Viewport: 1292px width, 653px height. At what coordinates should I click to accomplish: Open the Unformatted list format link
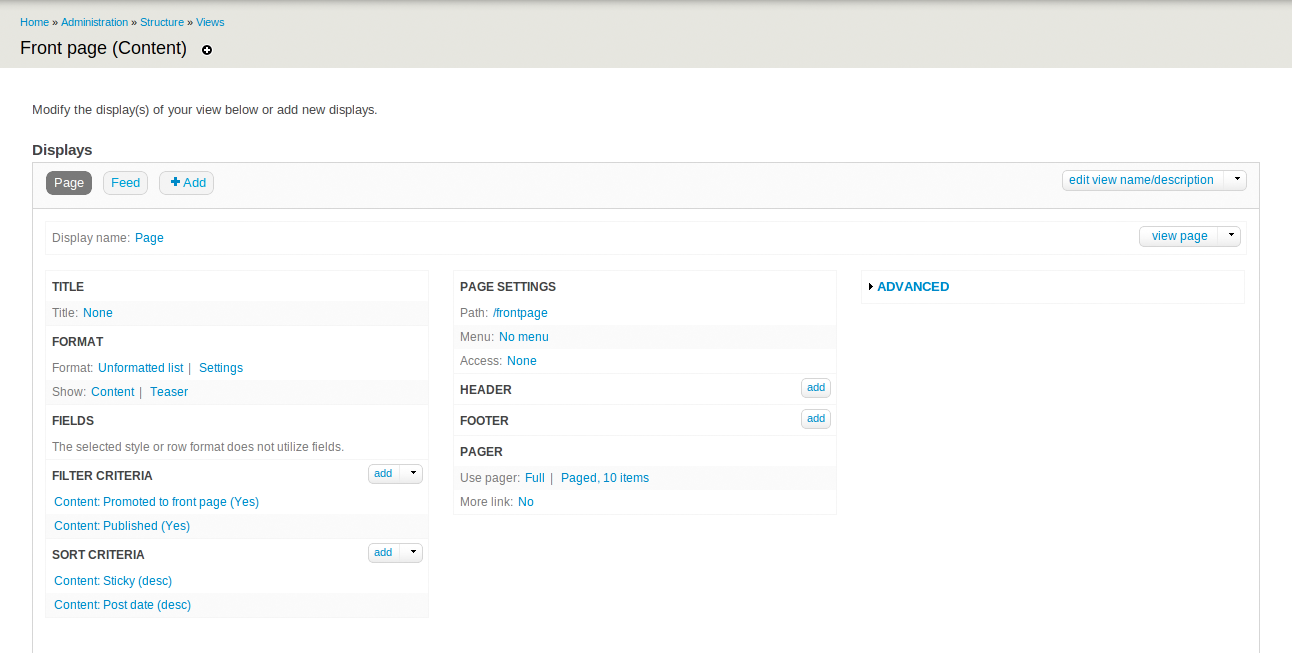140,368
